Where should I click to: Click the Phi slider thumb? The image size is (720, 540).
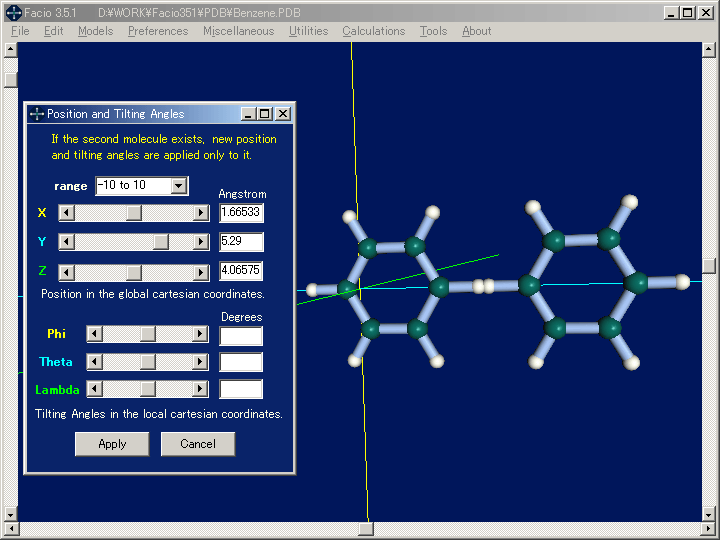pyautogui.click(x=148, y=334)
